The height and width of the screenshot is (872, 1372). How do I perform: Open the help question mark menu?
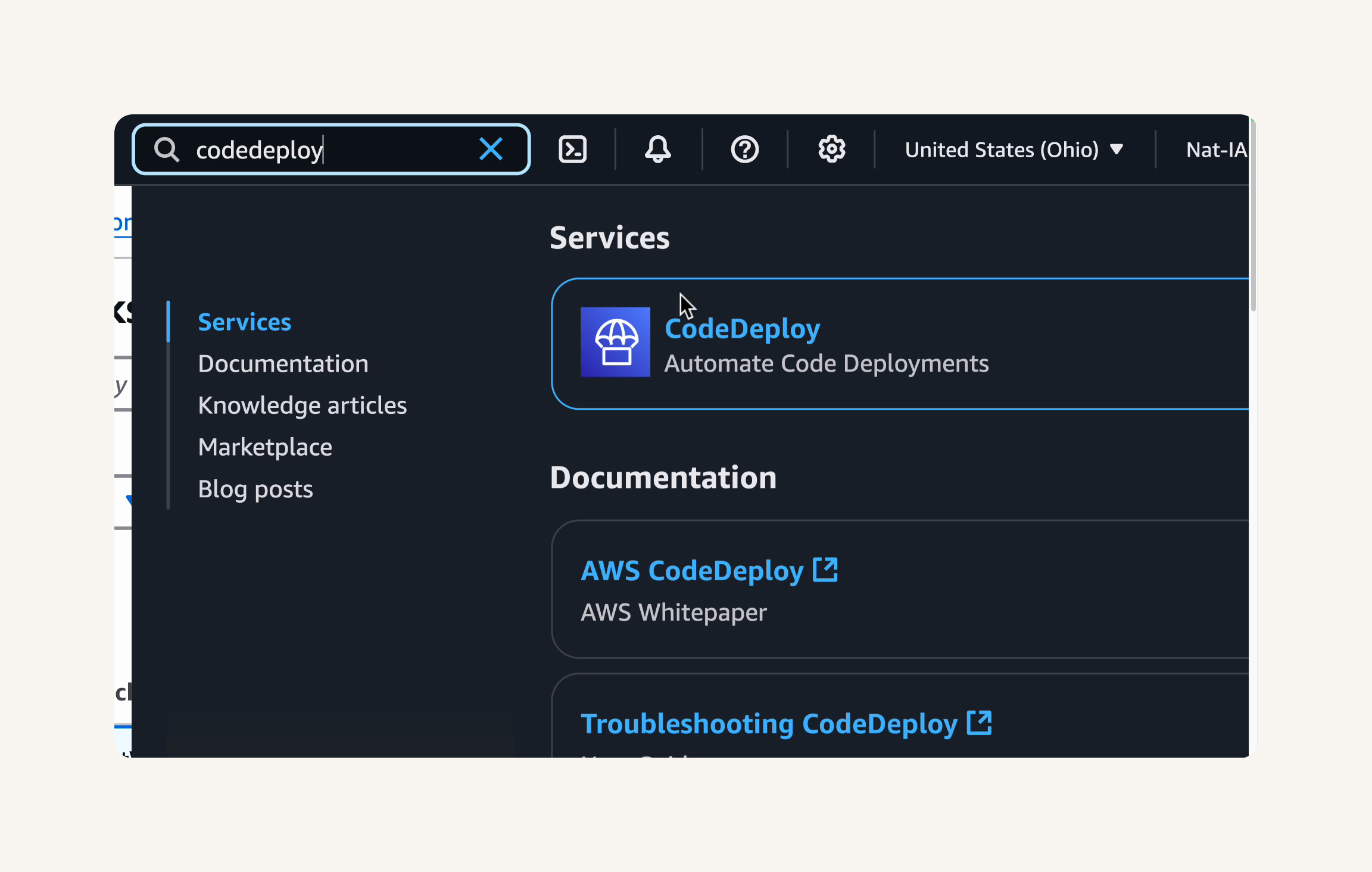pos(745,149)
